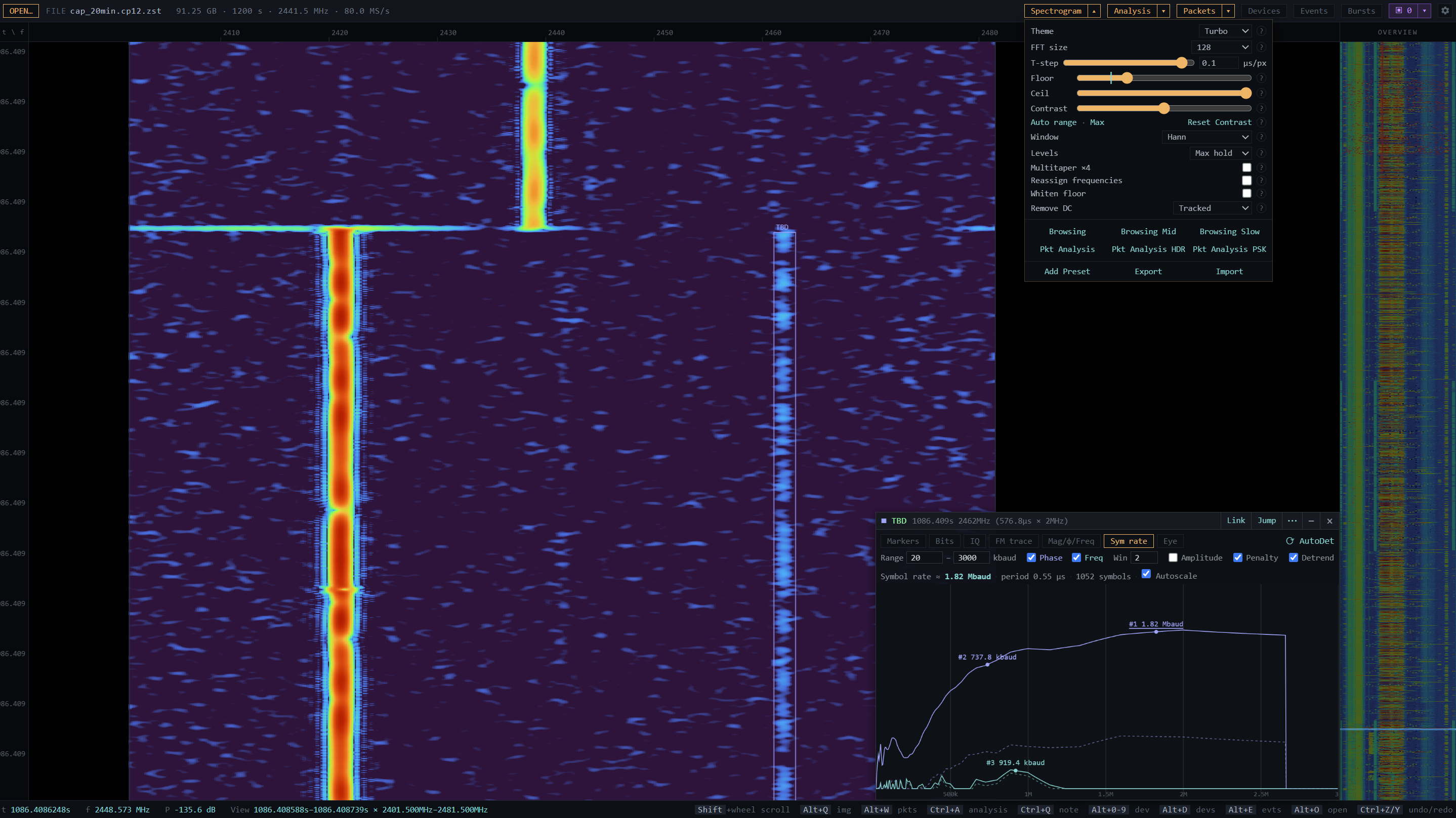
Task: Open the Eye tab
Action: (1170, 541)
